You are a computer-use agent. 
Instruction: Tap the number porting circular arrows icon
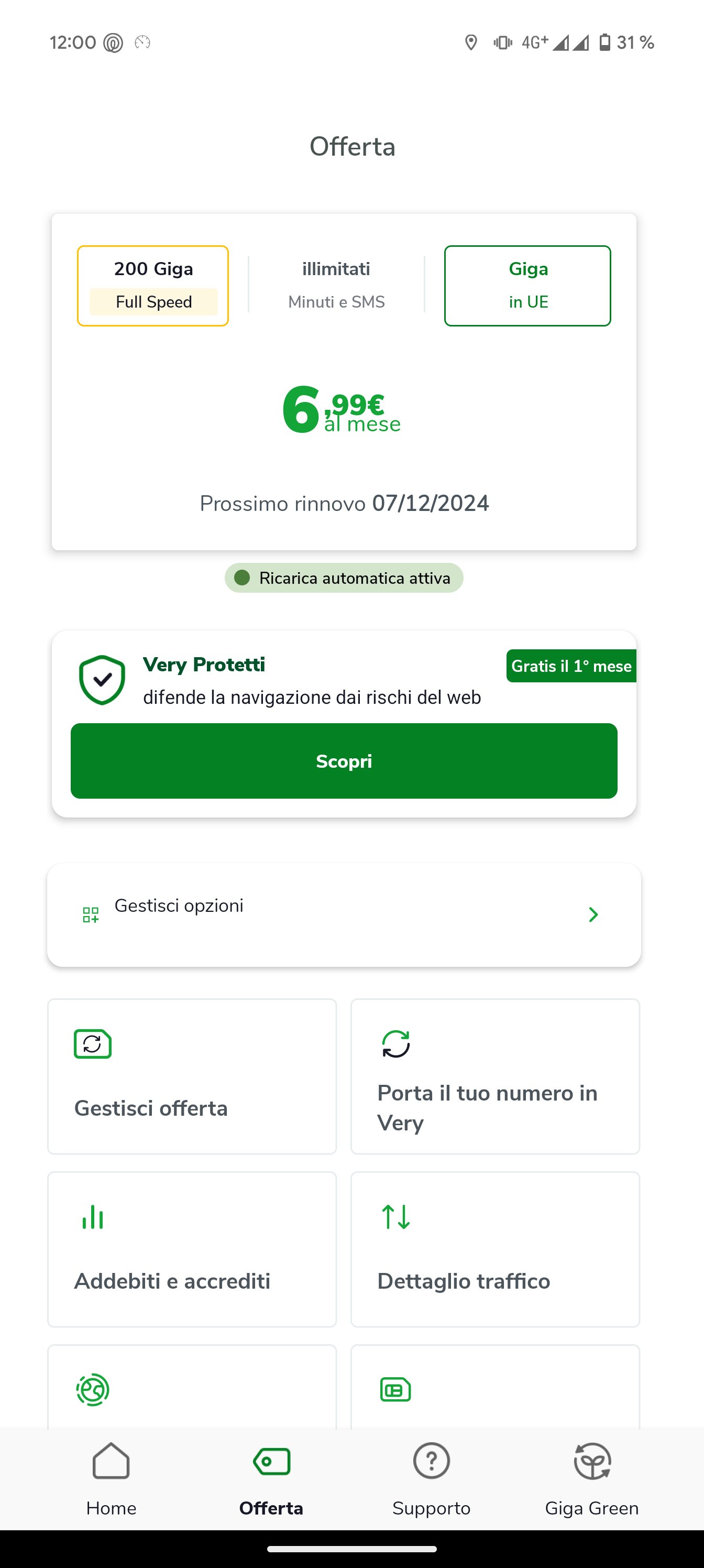click(x=395, y=1044)
